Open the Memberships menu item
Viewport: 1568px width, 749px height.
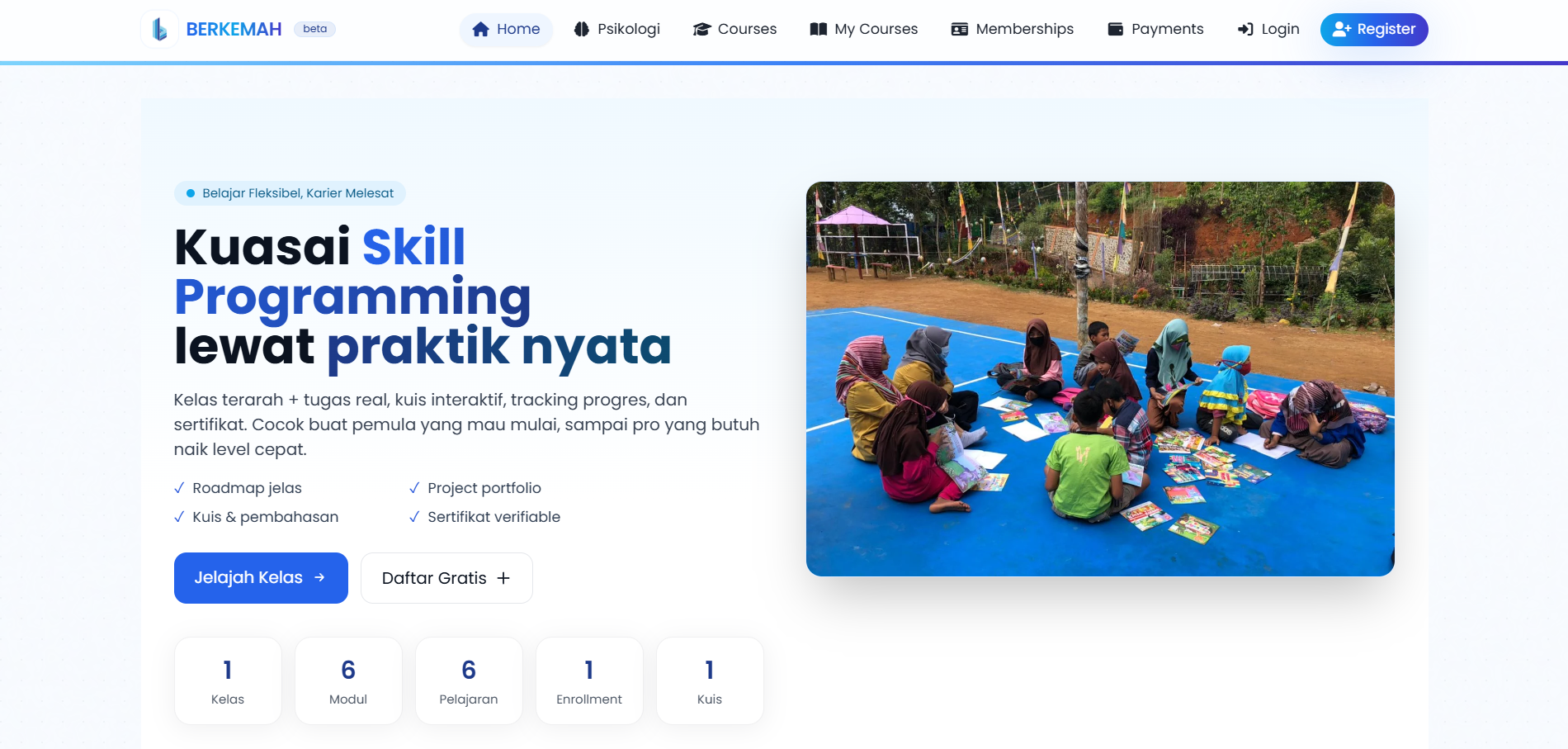click(1012, 29)
